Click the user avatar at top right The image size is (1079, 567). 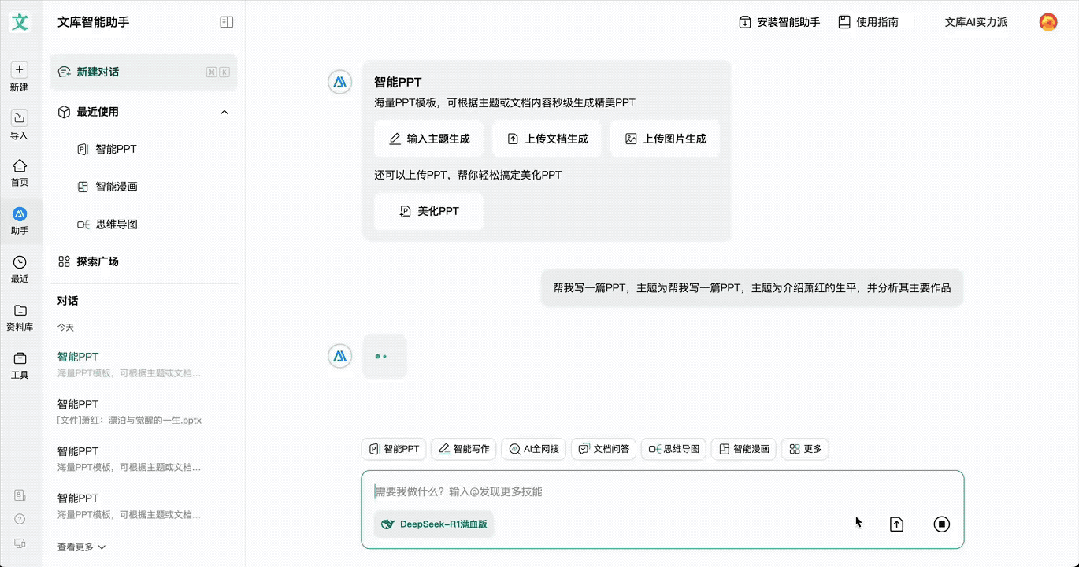[1048, 22]
